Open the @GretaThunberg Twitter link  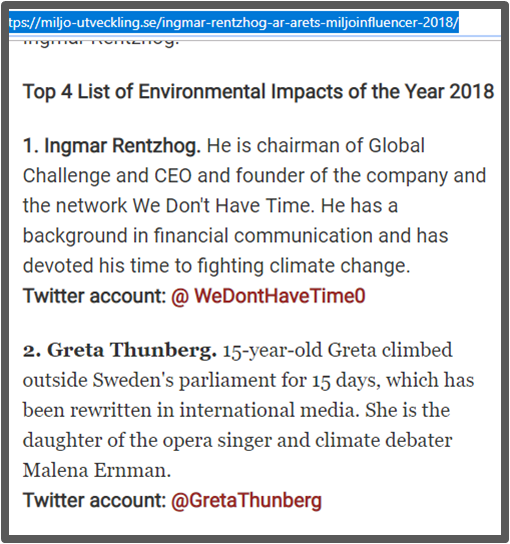click(246, 500)
